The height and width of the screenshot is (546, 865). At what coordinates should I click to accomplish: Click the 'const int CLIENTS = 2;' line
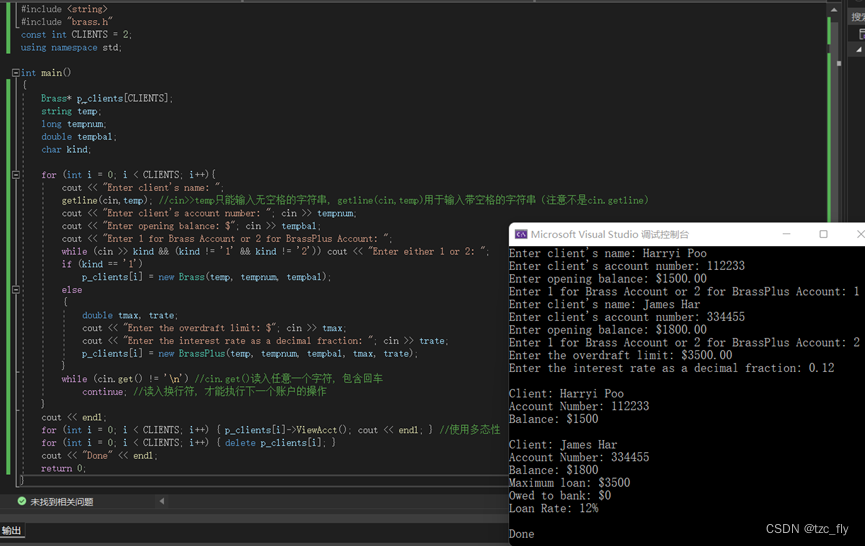click(76, 35)
